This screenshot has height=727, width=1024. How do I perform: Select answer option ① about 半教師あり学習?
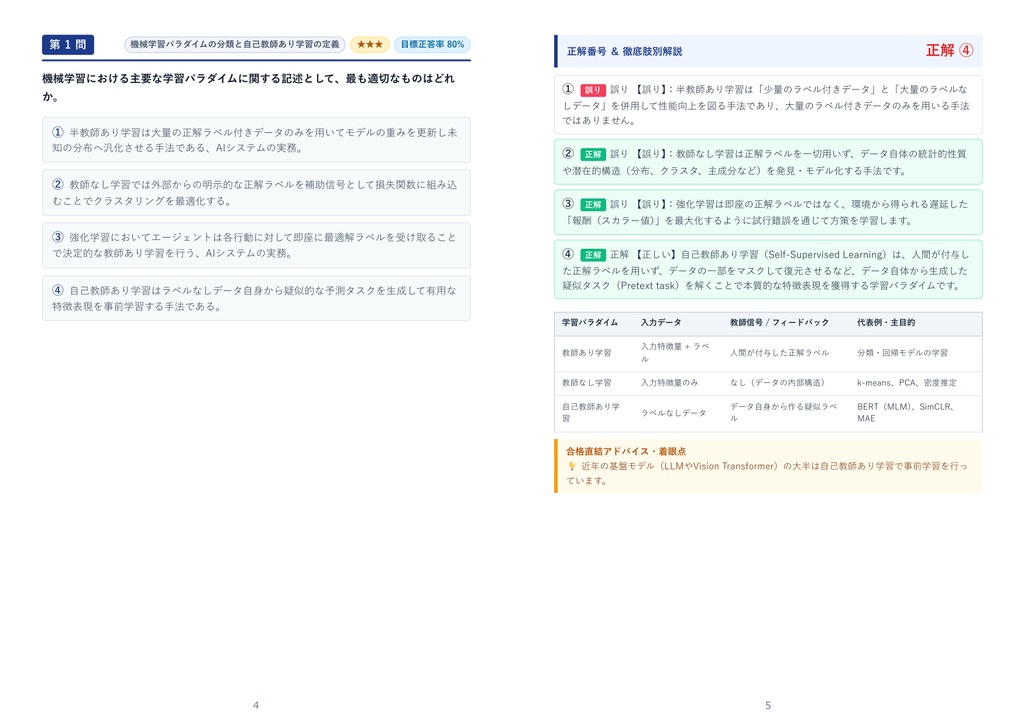click(x=256, y=140)
